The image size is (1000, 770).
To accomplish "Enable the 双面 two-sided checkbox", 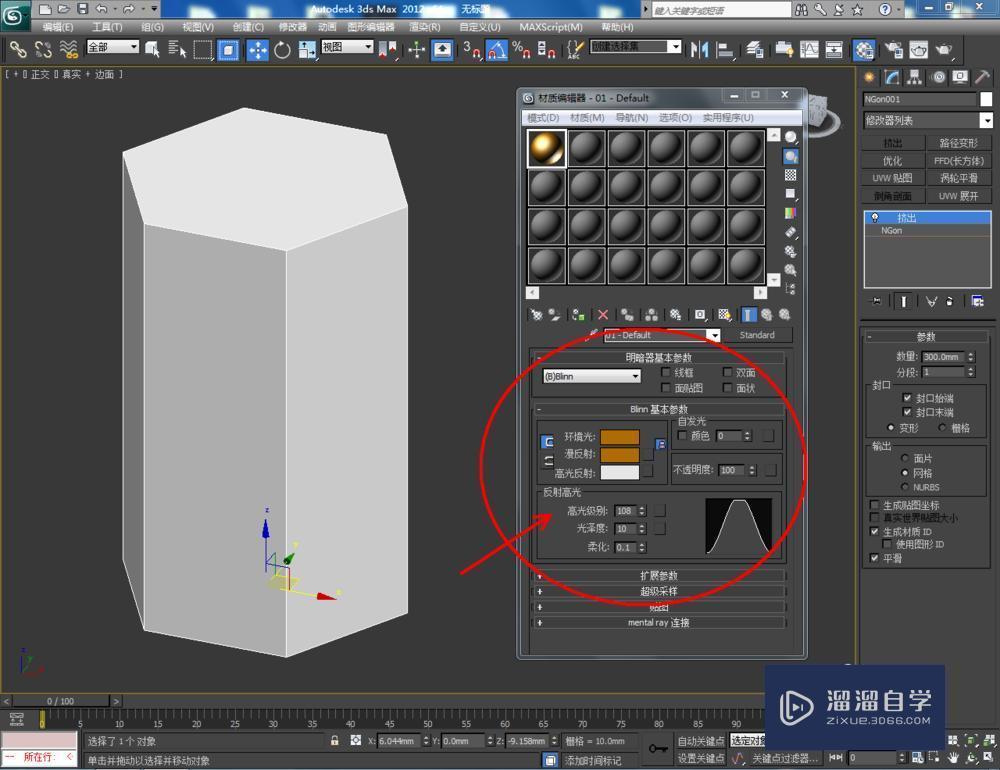I will 729,372.
